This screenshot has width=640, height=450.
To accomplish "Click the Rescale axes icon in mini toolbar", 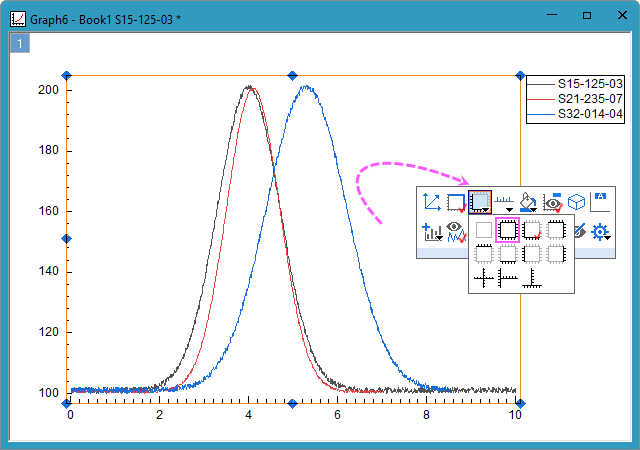I will point(432,202).
